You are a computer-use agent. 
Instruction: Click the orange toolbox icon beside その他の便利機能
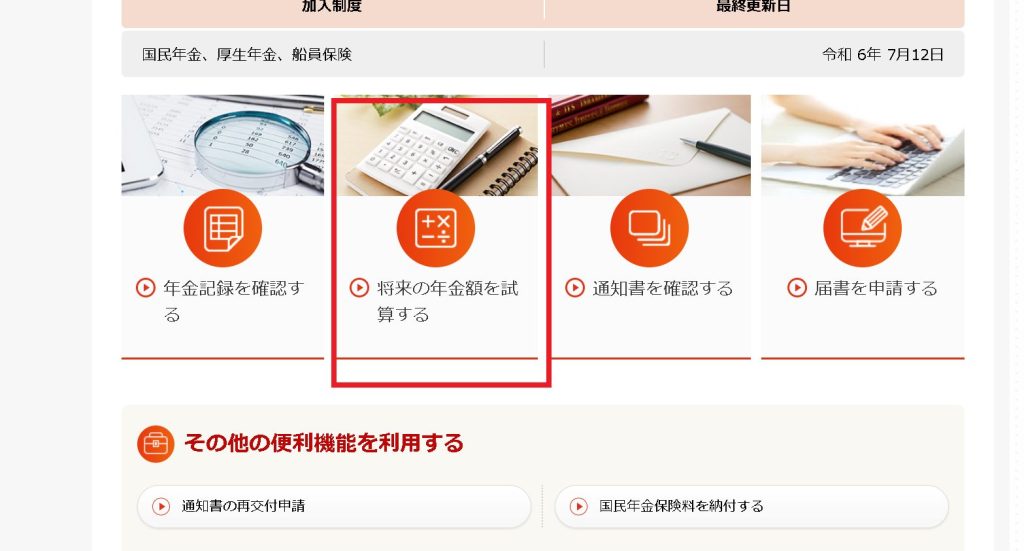coord(155,444)
